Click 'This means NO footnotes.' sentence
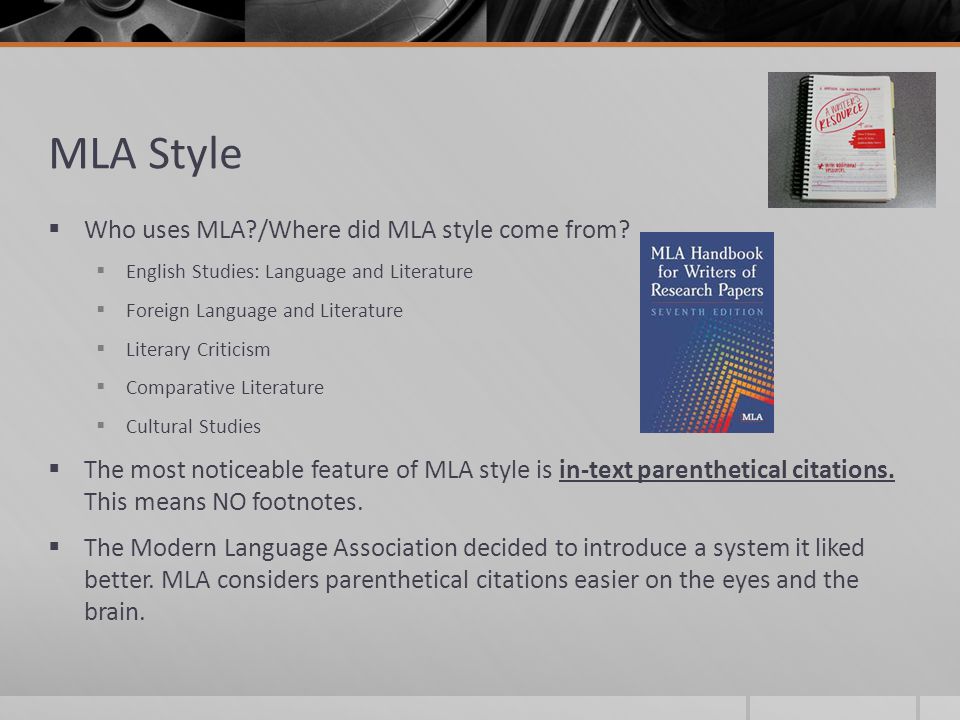Screen dimensions: 960x720 pyautogui.click(x=223, y=502)
